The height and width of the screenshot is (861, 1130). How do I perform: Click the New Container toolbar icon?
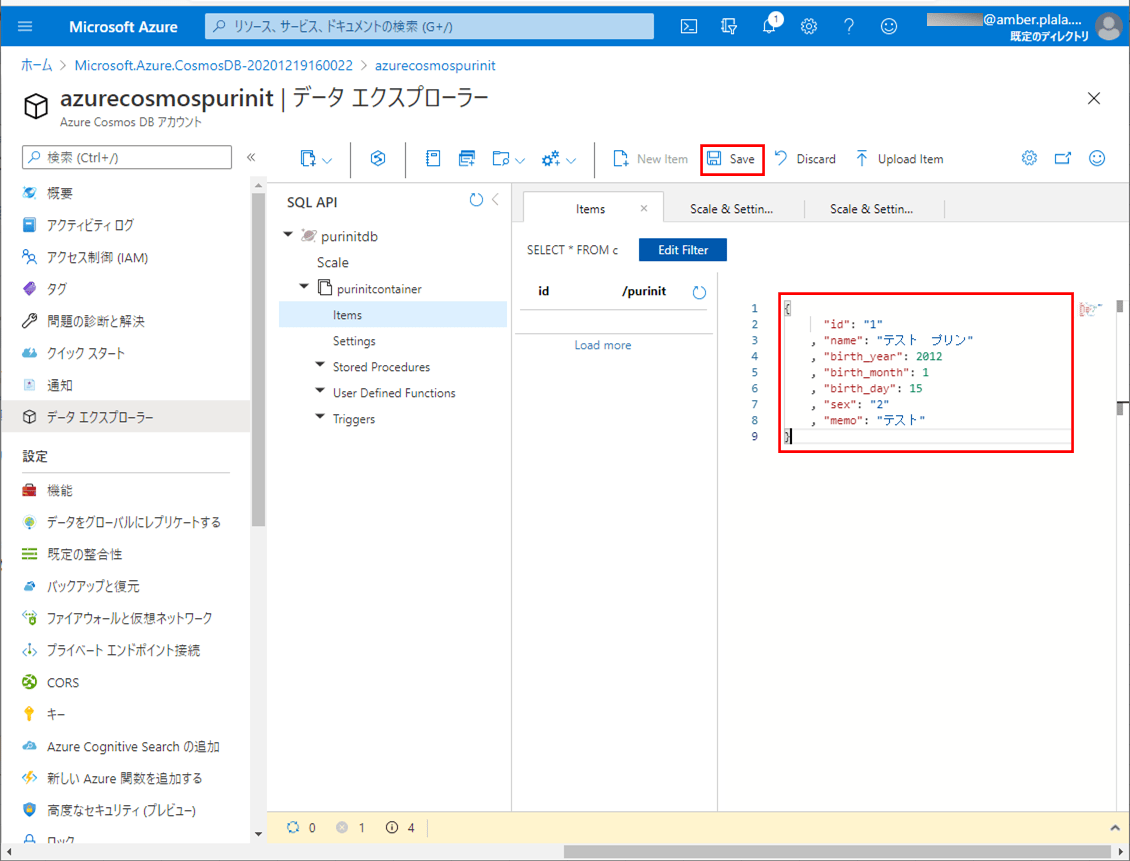click(308, 159)
